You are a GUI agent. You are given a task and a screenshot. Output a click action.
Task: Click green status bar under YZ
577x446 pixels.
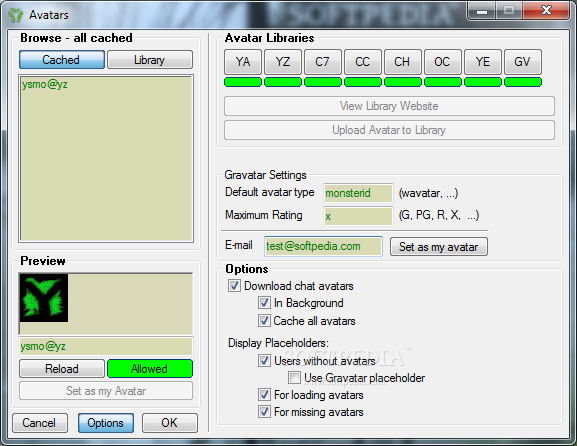283,82
